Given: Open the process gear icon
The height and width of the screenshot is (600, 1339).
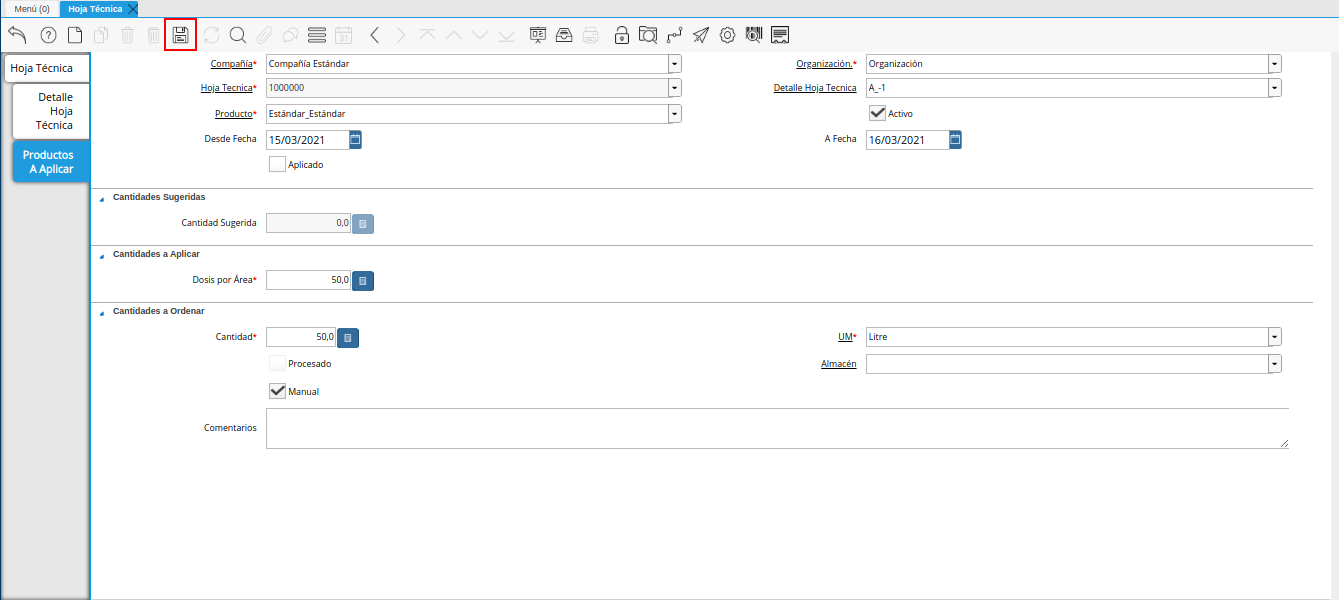Looking at the screenshot, I should click(728, 35).
